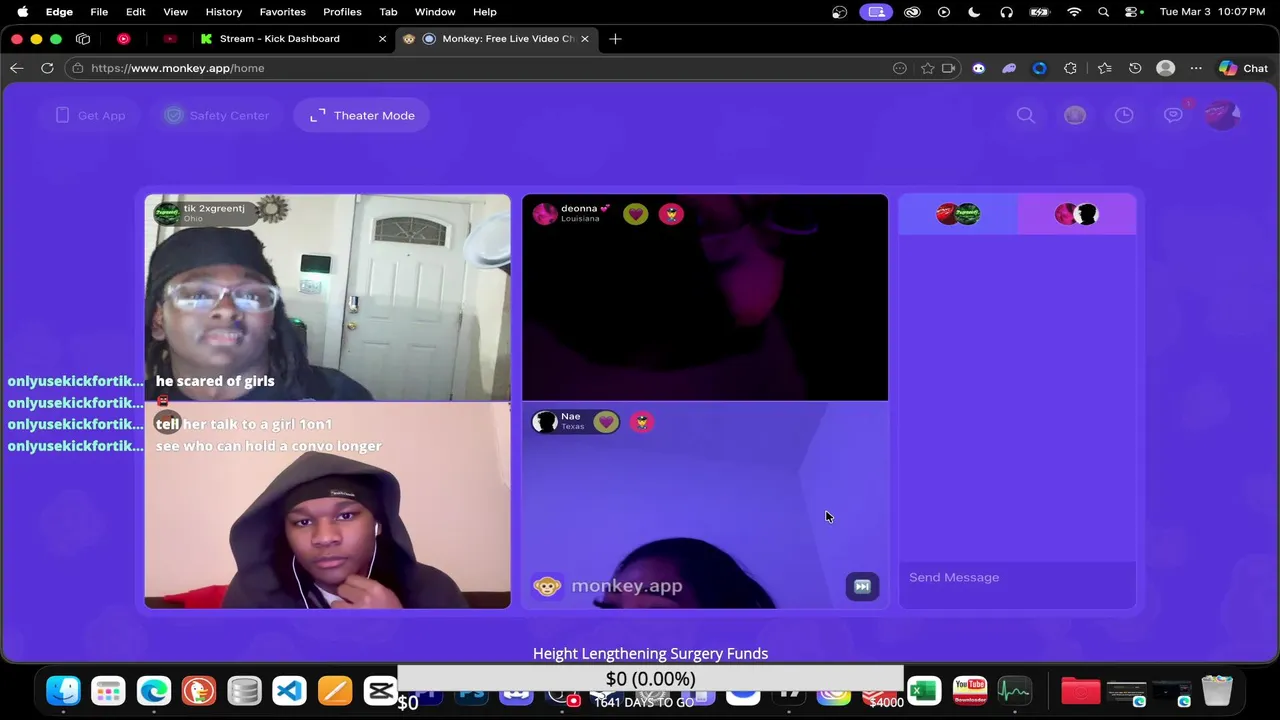Click Wi-Fi icon in menu bar
1280x720 pixels.
click(x=1074, y=12)
